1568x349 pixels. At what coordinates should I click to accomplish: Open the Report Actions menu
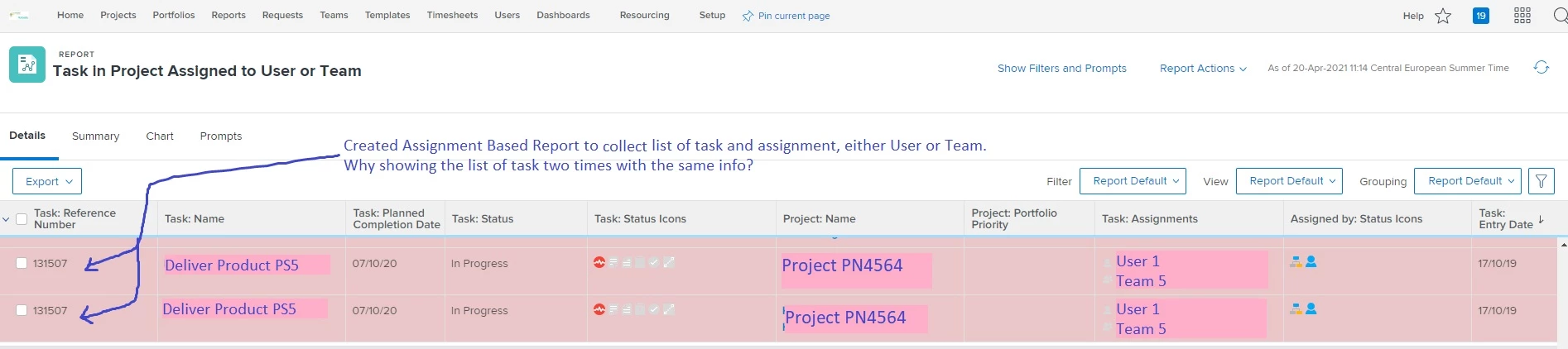coord(1203,68)
